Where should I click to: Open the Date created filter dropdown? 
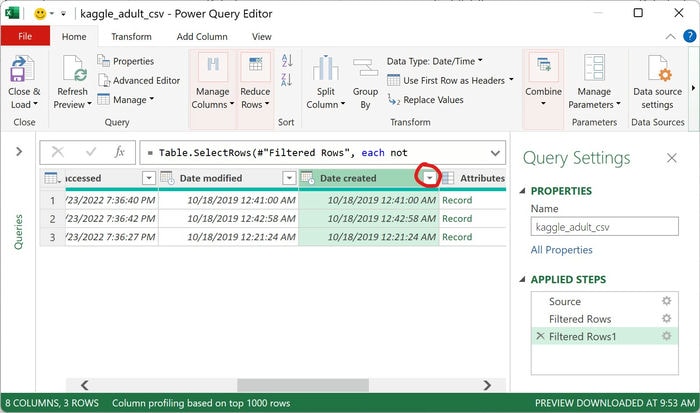pyautogui.click(x=429, y=178)
